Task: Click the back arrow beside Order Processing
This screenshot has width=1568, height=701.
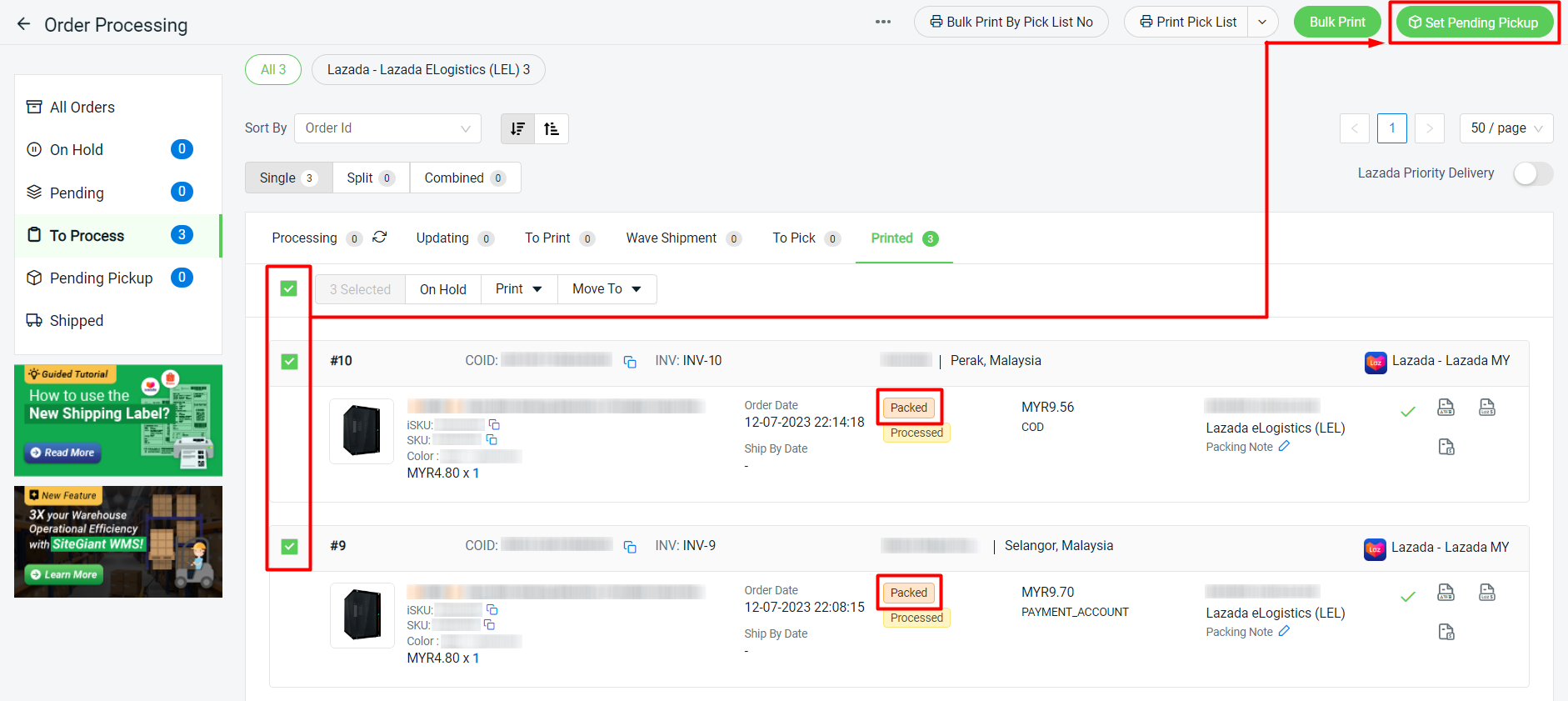Action: point(23,24)
